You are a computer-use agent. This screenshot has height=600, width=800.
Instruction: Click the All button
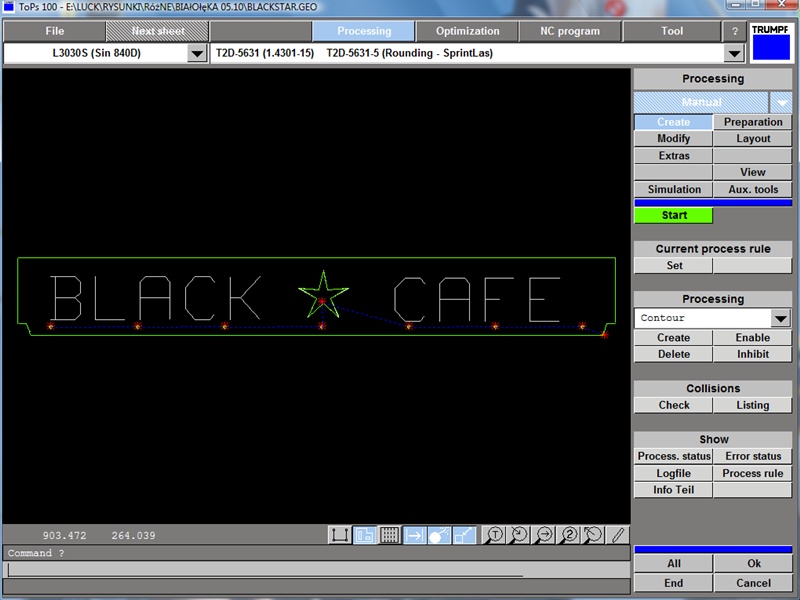click(x=673, y=564)
